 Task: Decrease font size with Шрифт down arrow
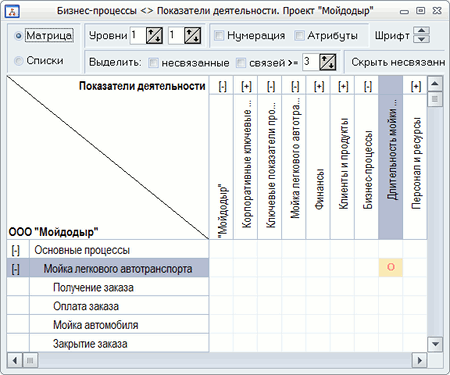pyautogui.click(x=421, y=39)
